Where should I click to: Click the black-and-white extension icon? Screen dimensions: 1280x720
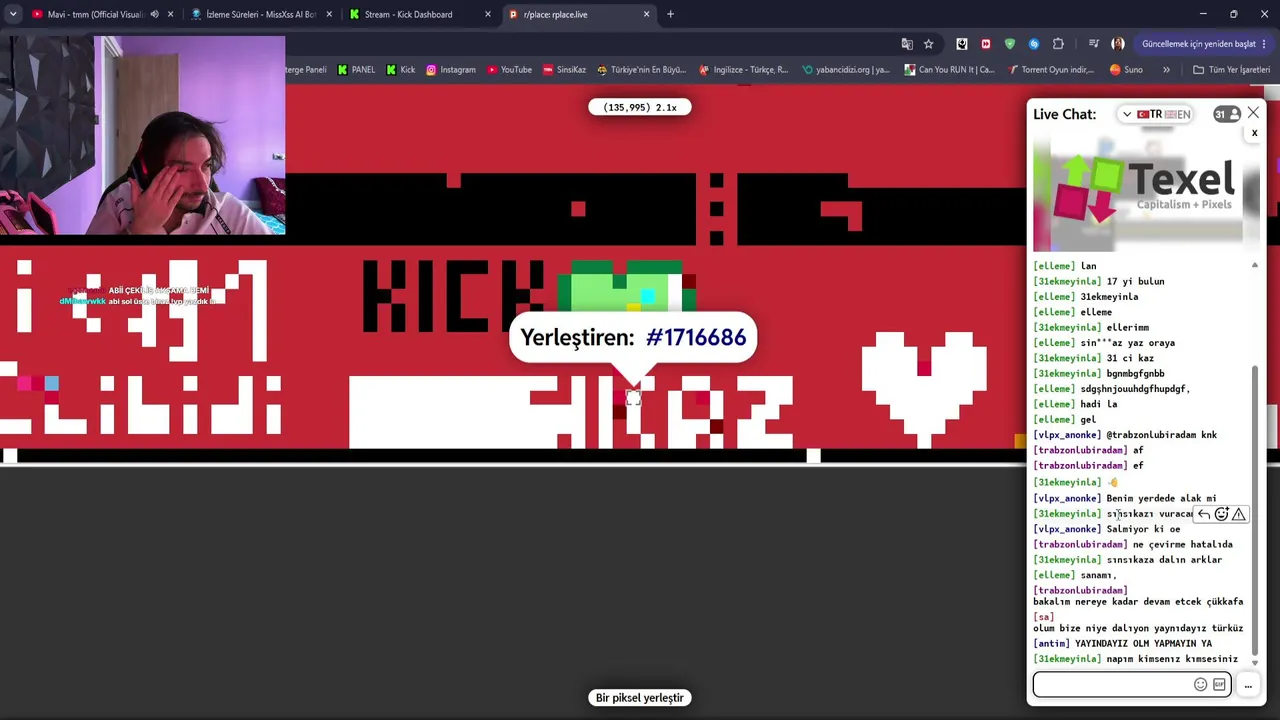[962, 44]
